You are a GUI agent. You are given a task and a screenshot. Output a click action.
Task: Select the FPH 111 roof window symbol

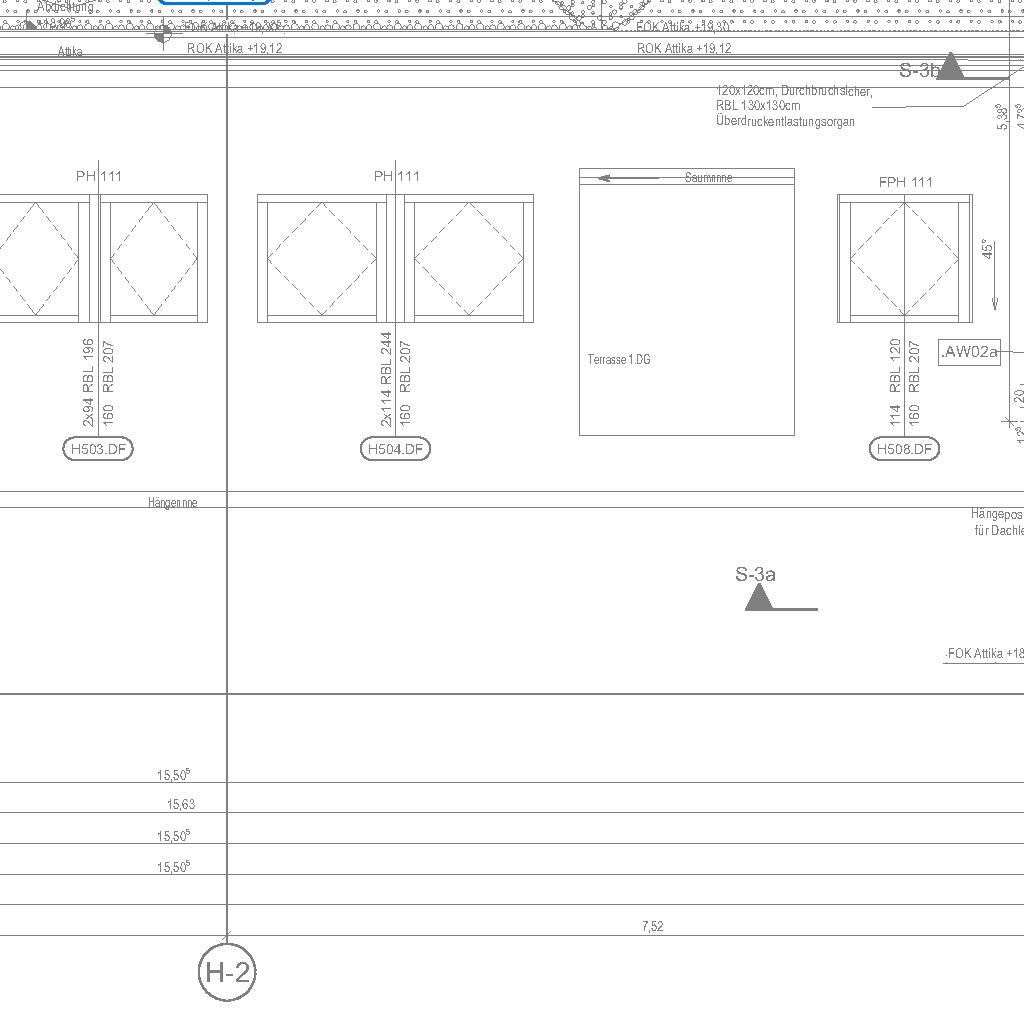[x=904, y=259]
